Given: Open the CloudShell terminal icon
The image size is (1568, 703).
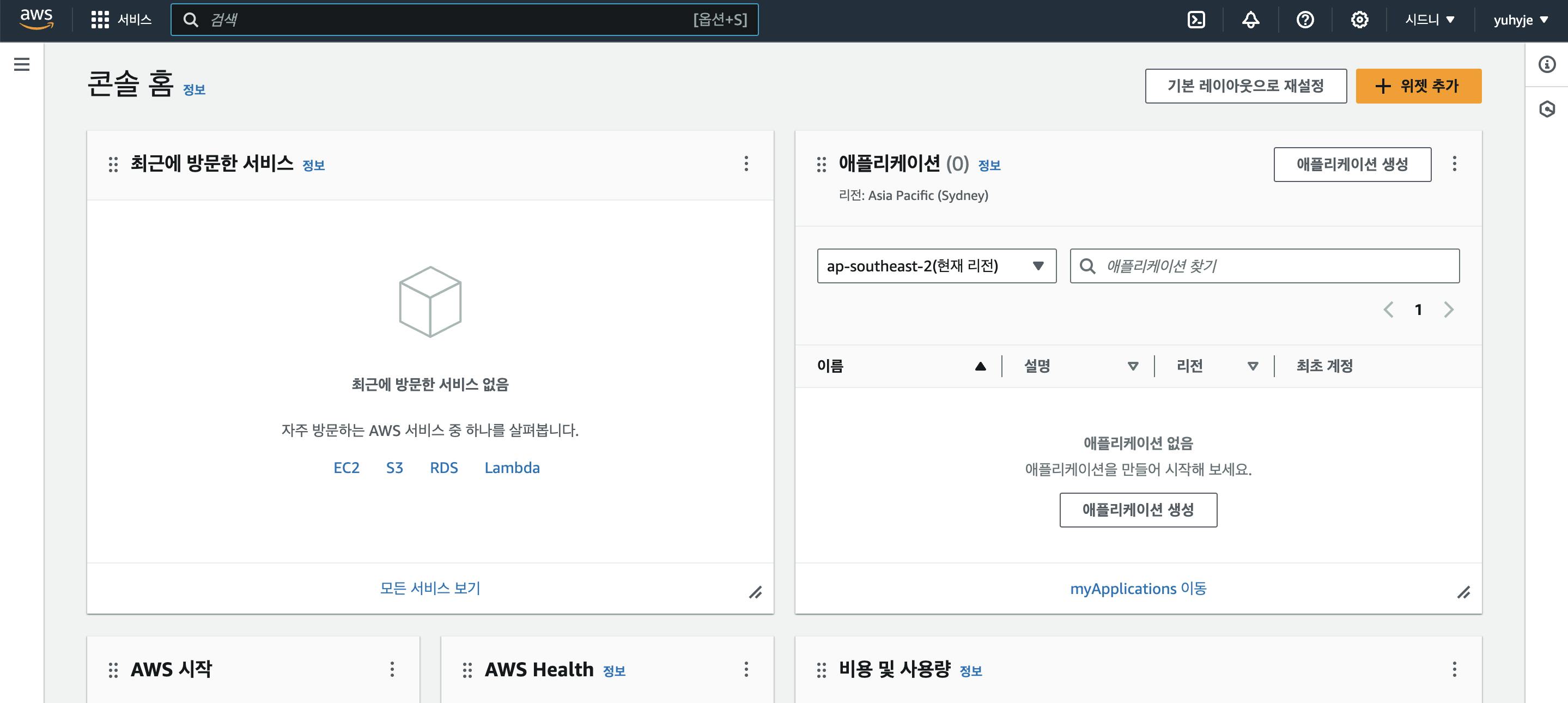Looking at the screenshot, I should click(x=1196, y=20).
